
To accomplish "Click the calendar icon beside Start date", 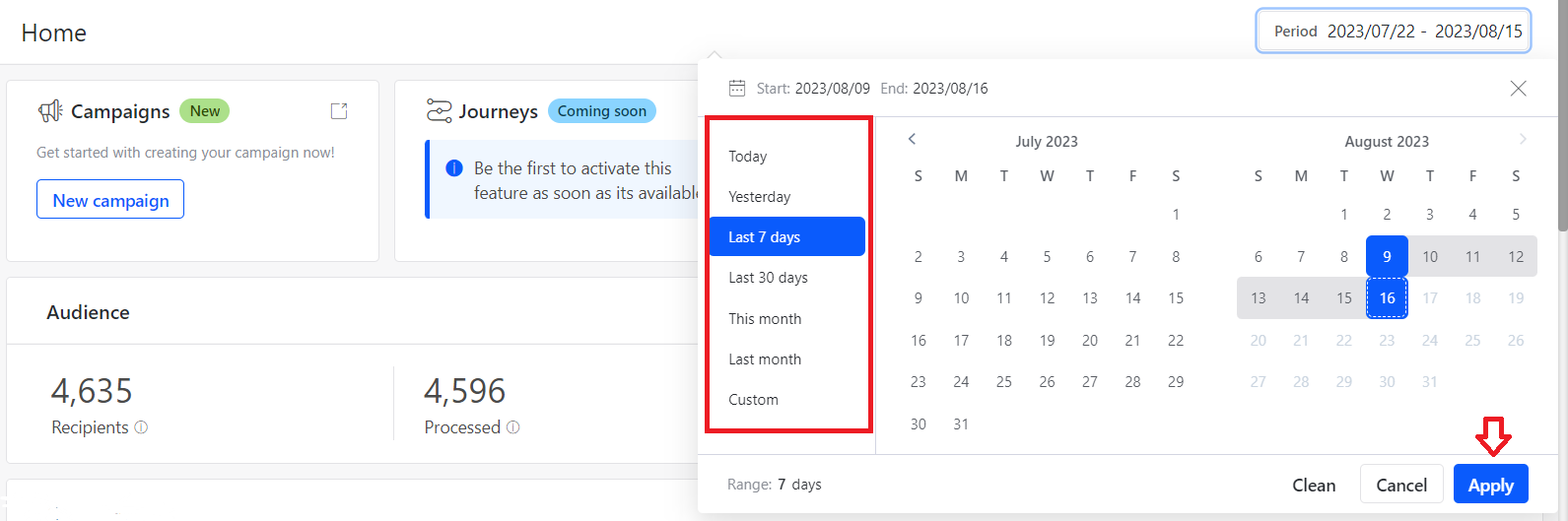I will 737,89.
